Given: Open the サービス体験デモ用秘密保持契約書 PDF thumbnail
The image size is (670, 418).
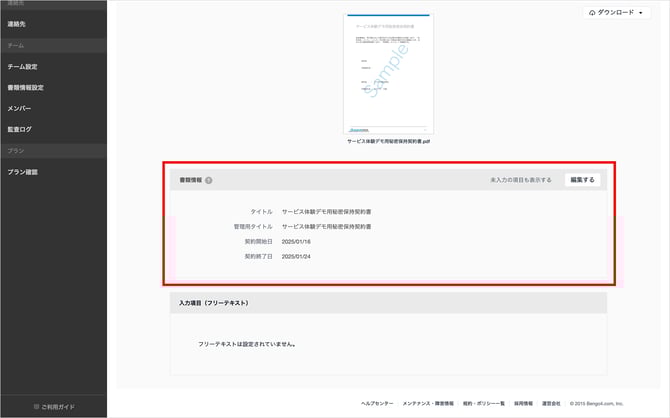Looking at the screenshot, I should click(388, 73).
